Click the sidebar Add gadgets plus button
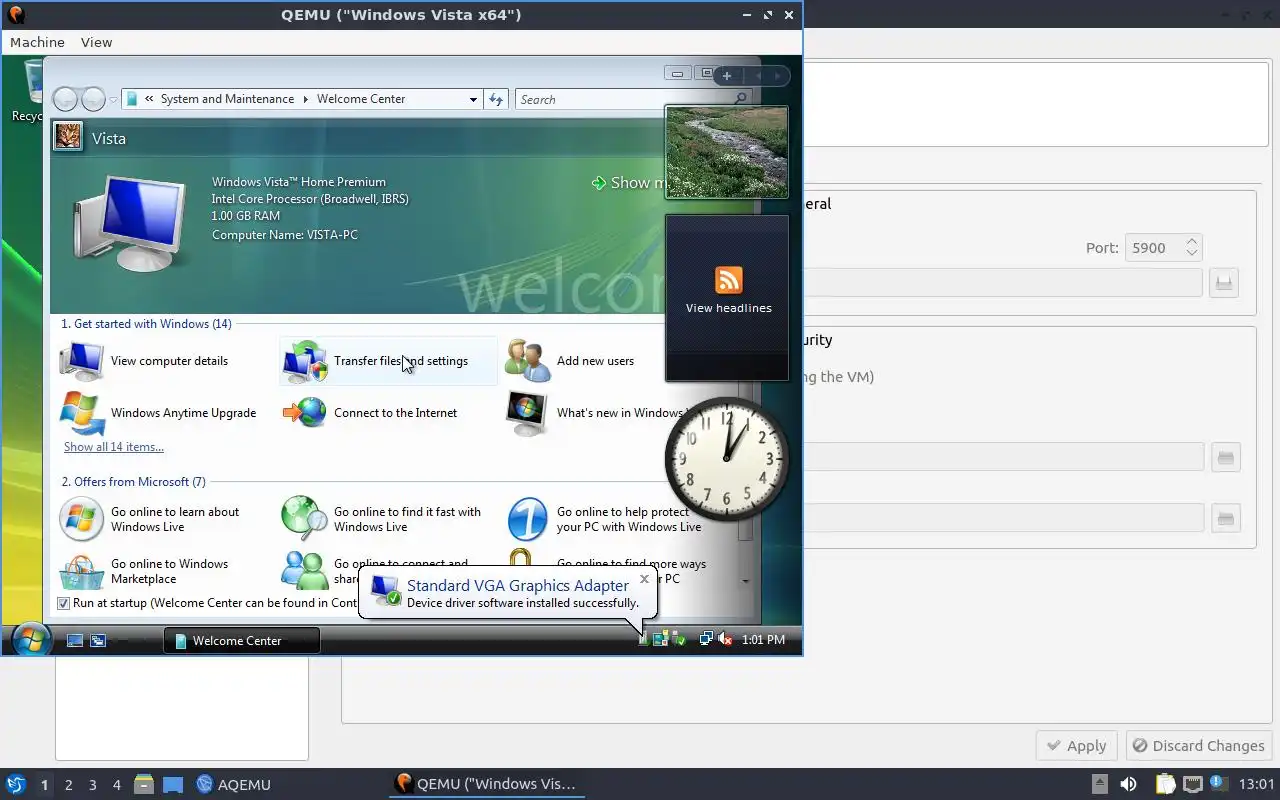 727,76
